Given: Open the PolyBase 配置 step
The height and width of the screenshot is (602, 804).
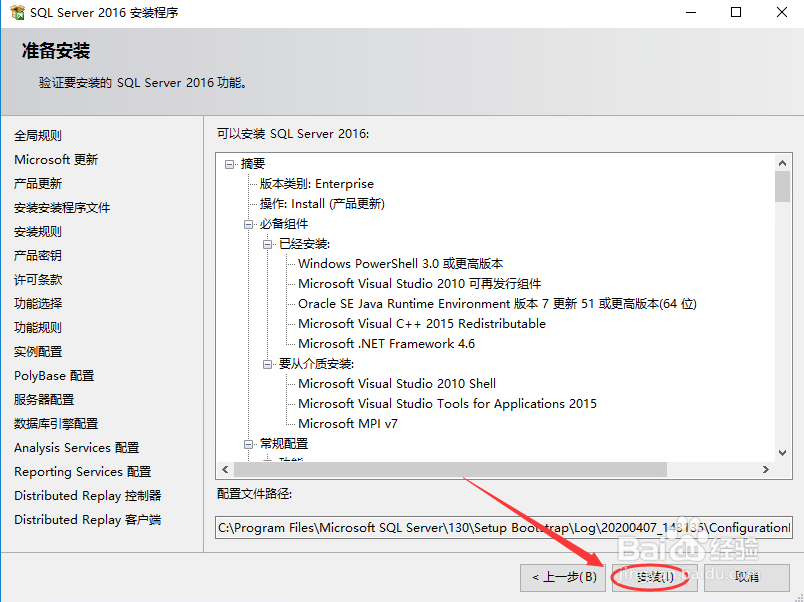Looking at the screenshot, I should pyautogui.click(x=54, y=375).
